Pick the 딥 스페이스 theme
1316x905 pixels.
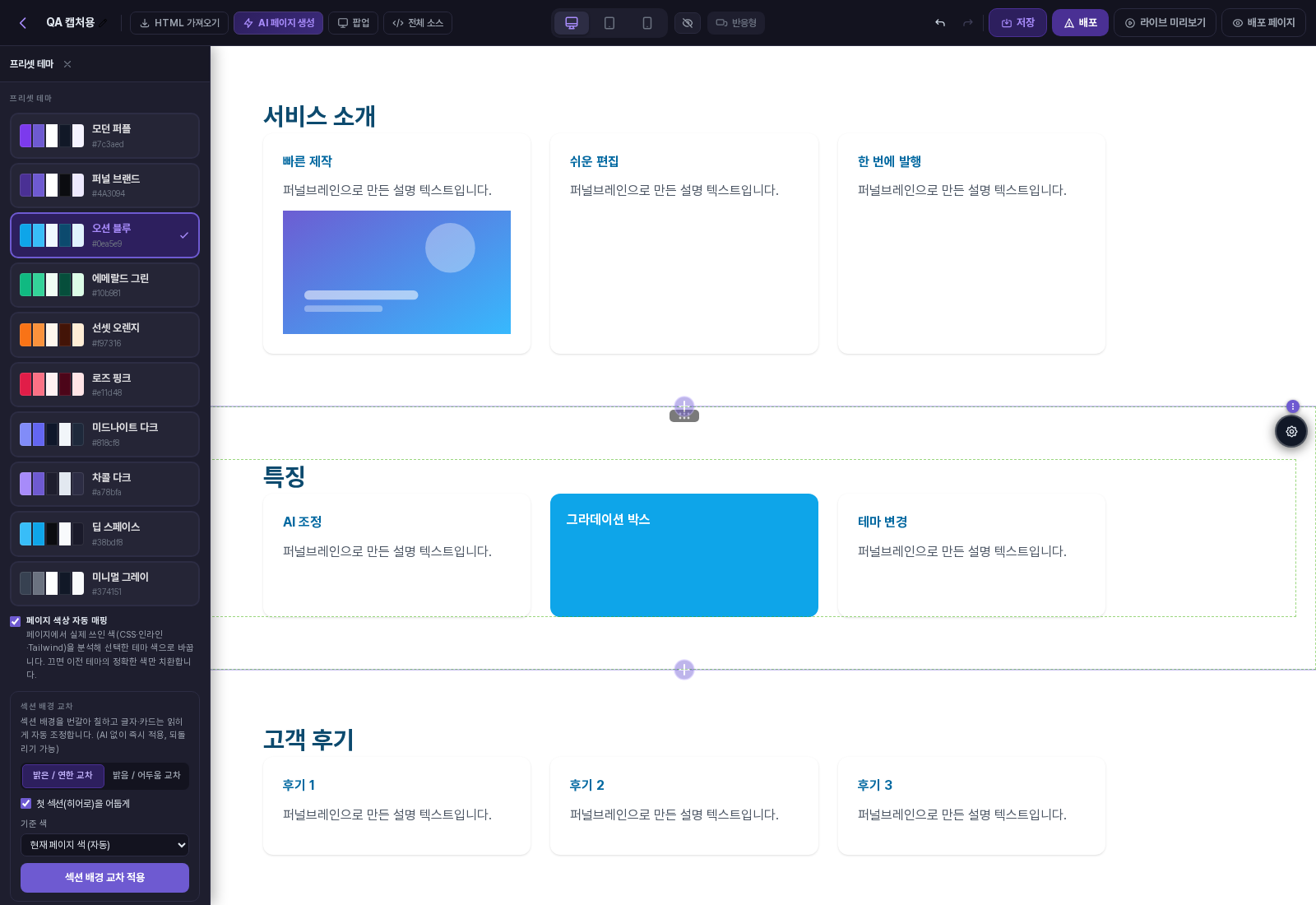[104, 534]
